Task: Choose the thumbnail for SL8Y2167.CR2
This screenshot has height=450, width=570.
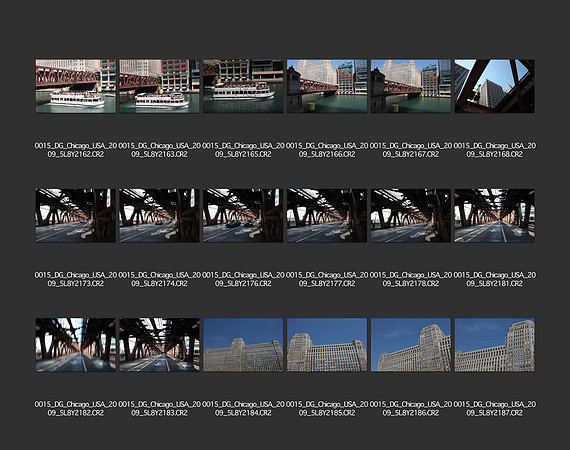Action: 411,86
